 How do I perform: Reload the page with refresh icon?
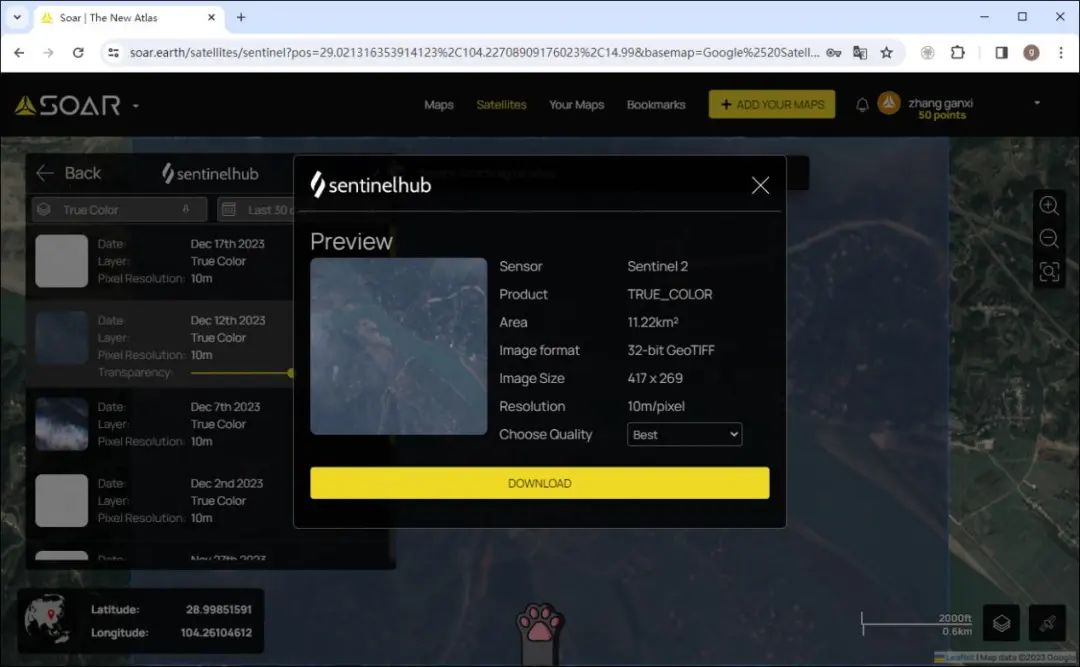click(78, 52)
